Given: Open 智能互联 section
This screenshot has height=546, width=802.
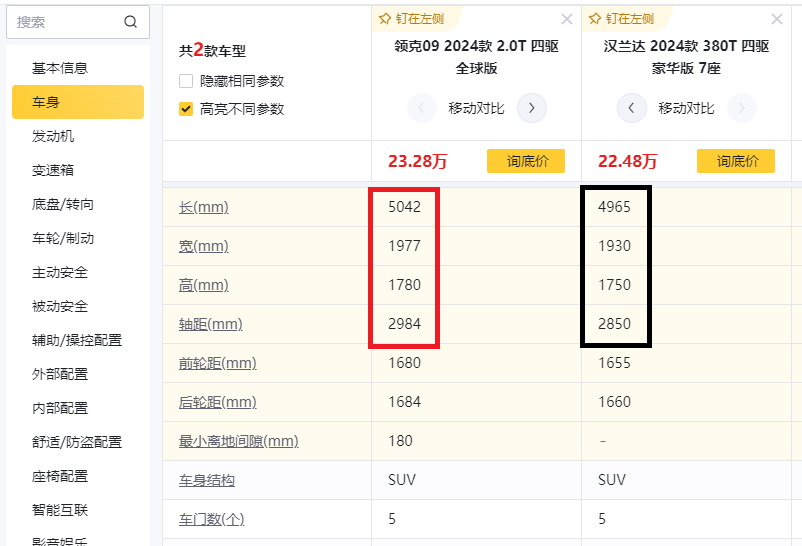Looking at the screenshot, I should (x=60, y=510).
